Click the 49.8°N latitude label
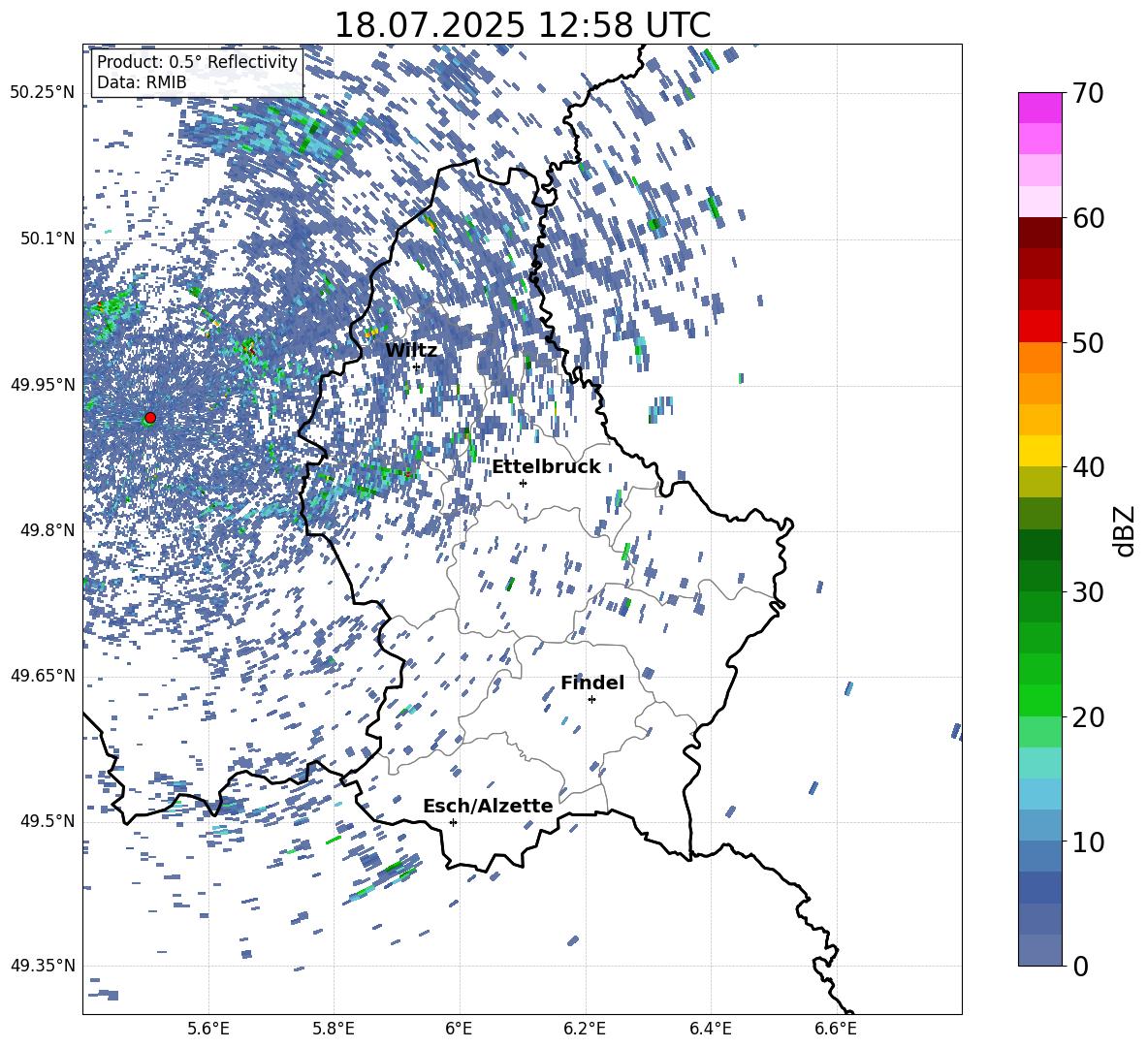The width and height of the screenshot is (1148, 1048). pyautogui.click(x=48, y=530)
